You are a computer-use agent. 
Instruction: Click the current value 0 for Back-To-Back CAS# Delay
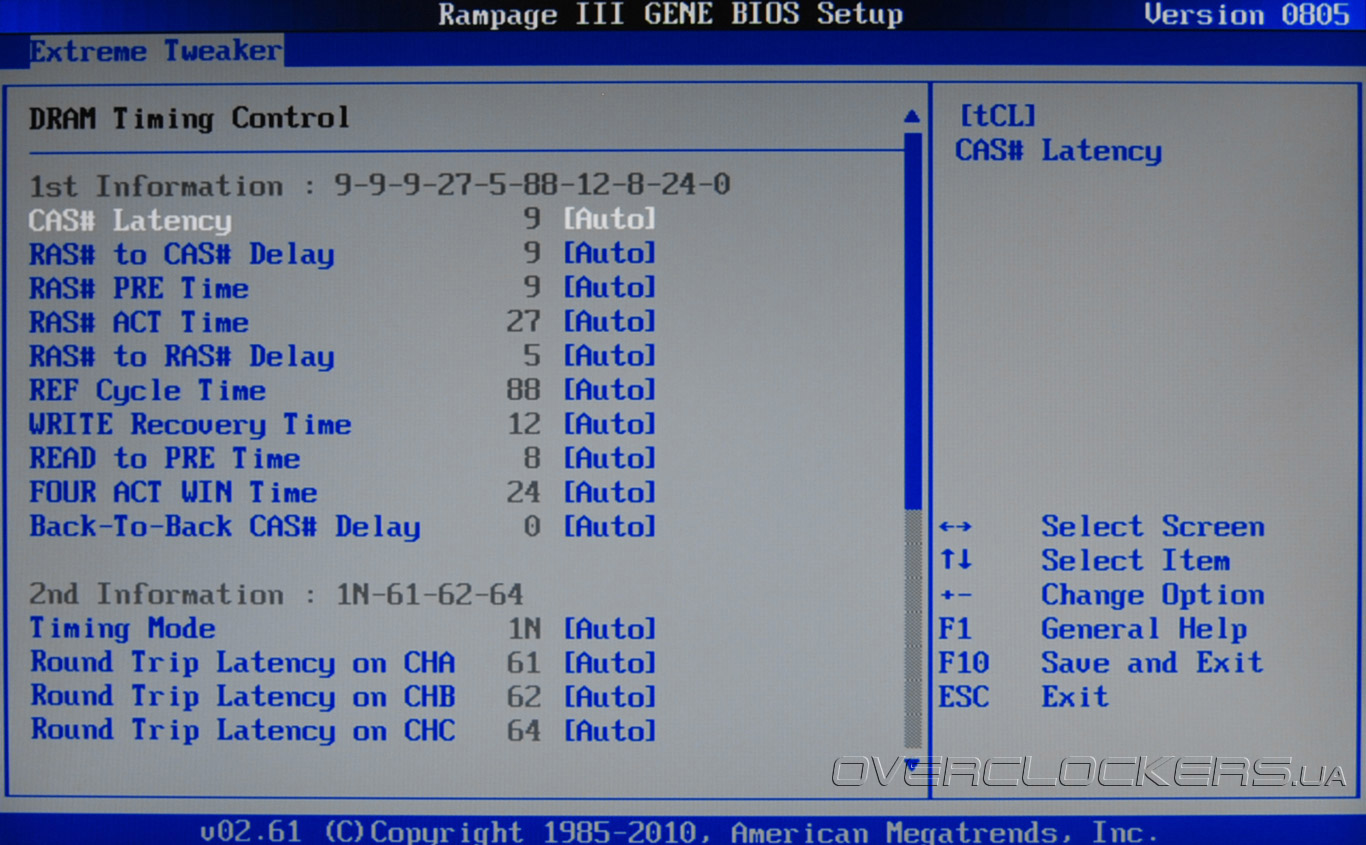[x=532, y=525]
